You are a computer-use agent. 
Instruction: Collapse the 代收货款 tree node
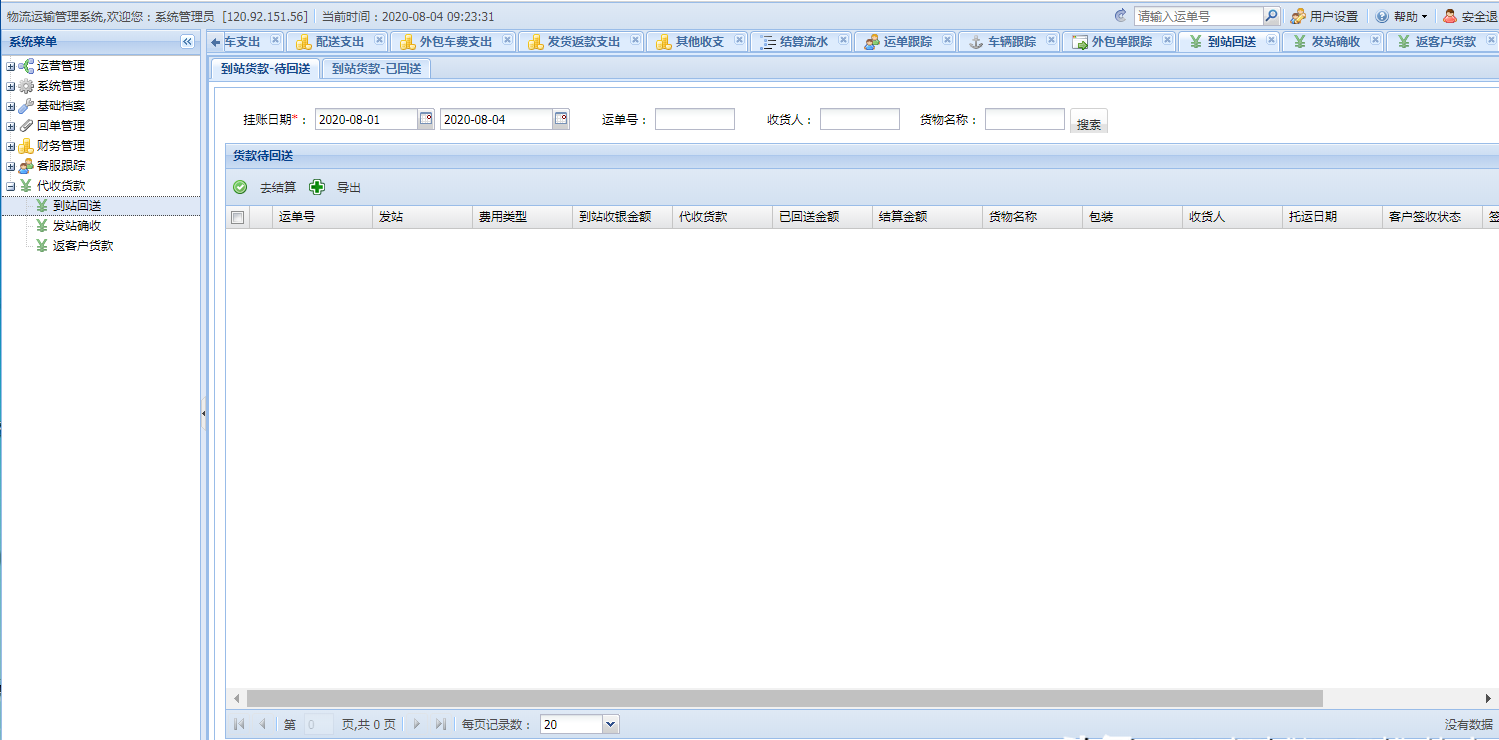tap(11, 186)
